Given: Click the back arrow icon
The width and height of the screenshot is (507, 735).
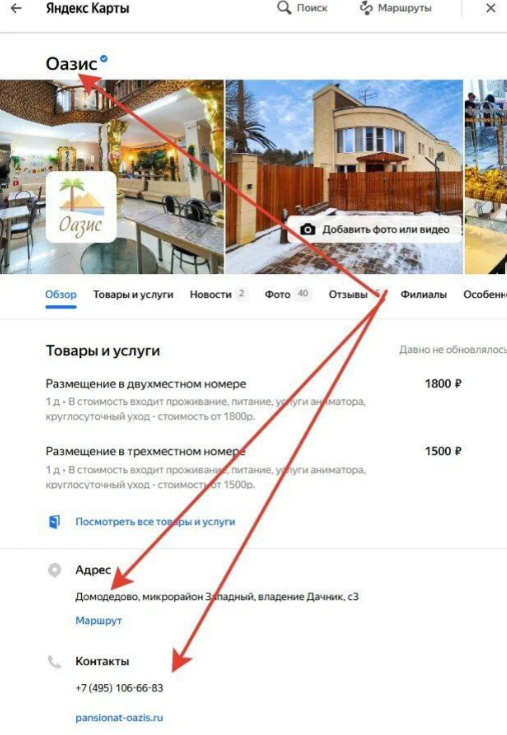Looking at the screenshot, I should (16, 8).
